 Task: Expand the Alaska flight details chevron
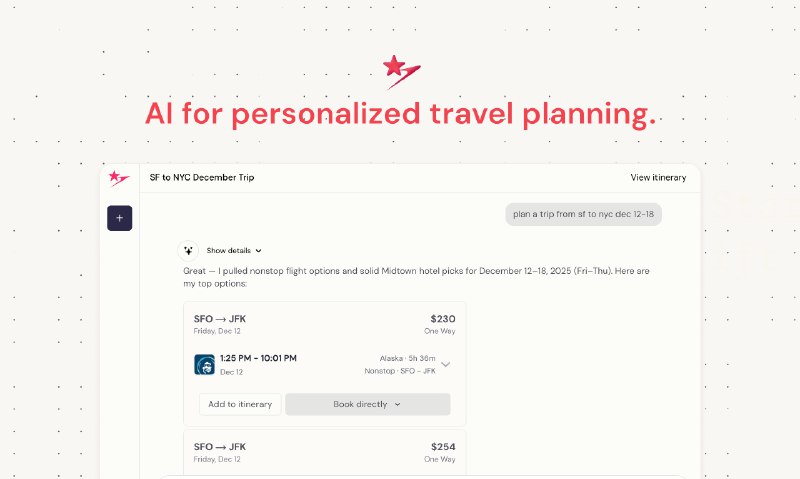coord(445,364)
